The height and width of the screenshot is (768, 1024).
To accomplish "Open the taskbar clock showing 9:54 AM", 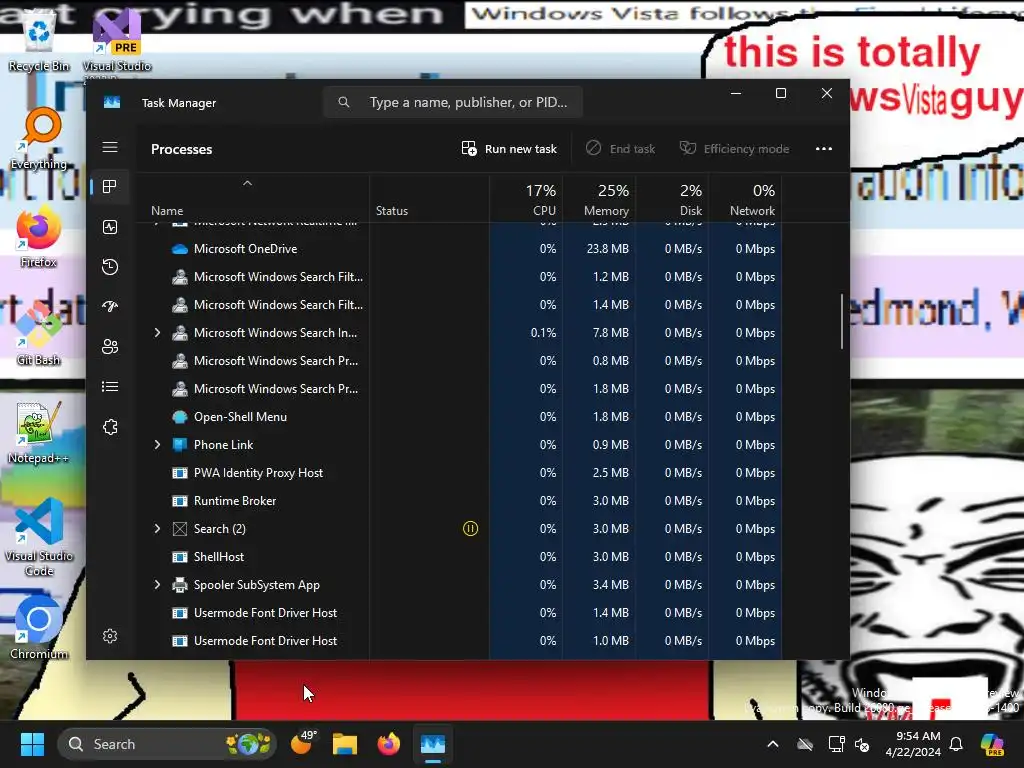I will 913,744.
